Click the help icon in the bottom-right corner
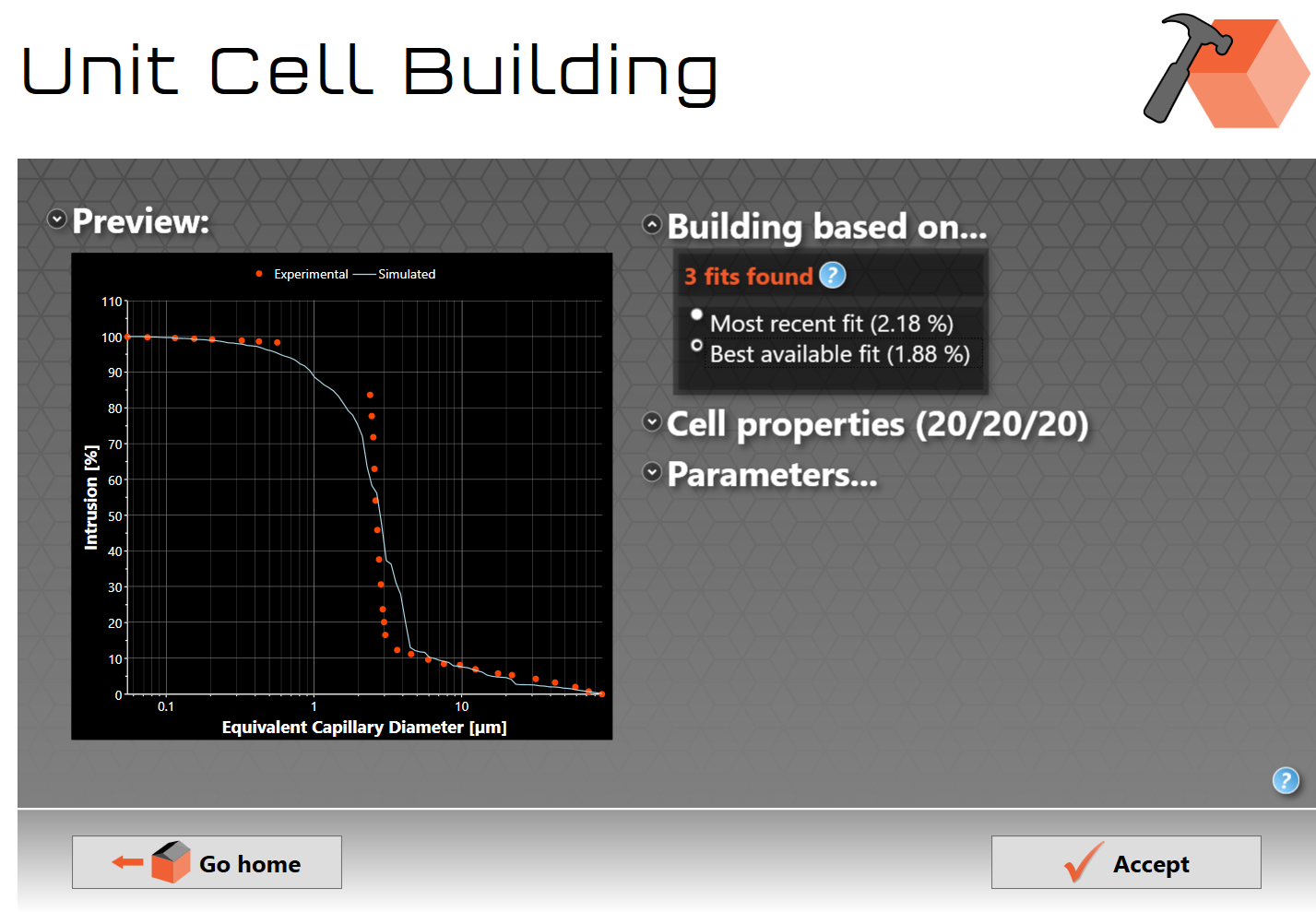 [x=1285, y=781]
